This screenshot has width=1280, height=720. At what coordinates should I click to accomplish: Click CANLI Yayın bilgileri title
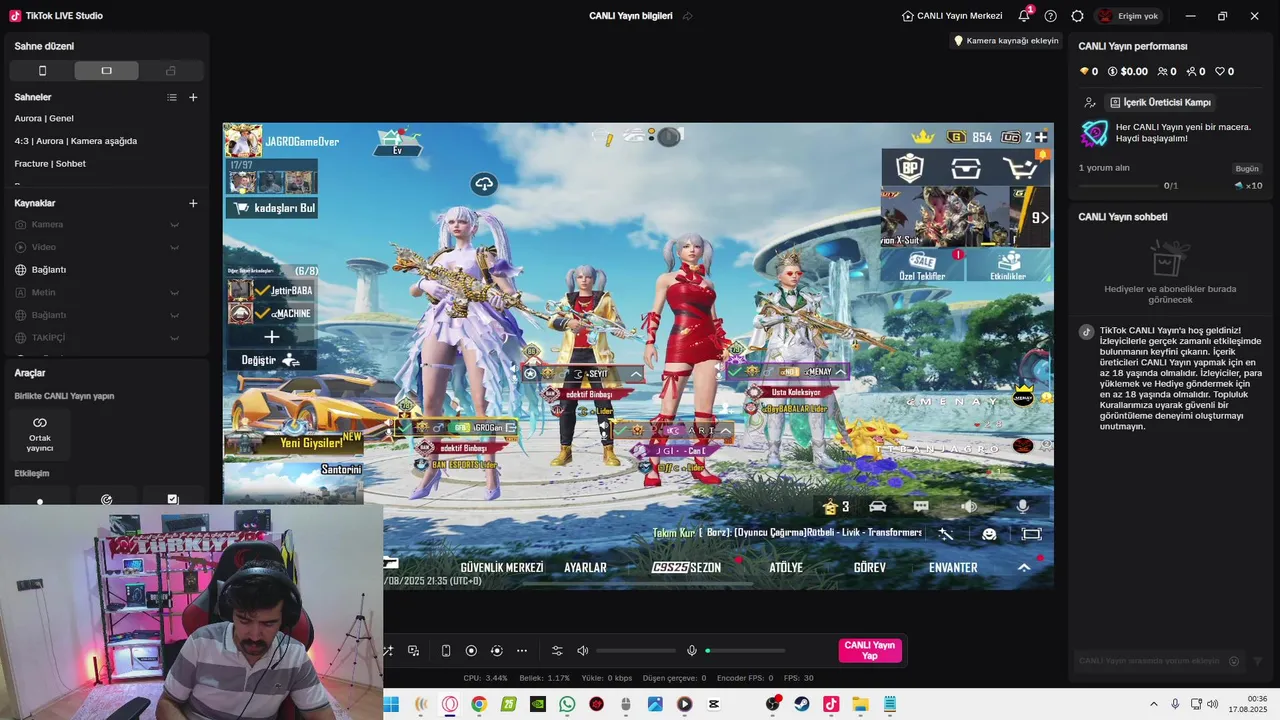click(631, 16)
